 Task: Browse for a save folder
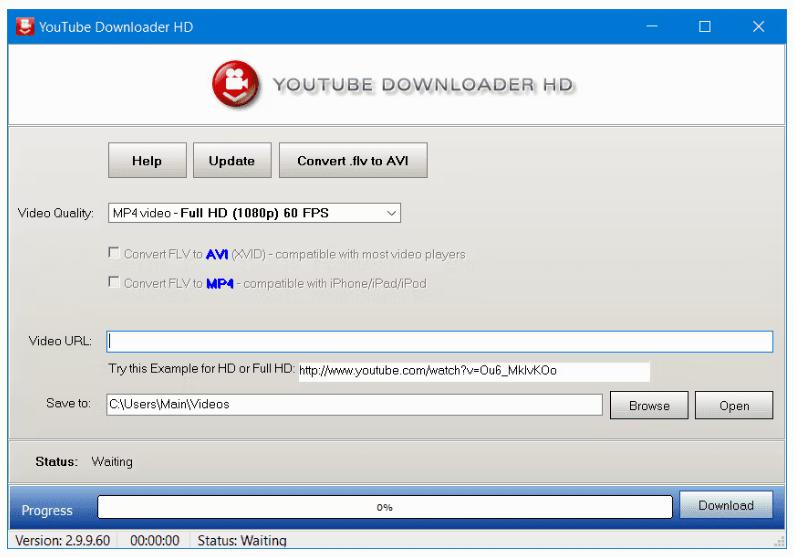click(648, 406)
